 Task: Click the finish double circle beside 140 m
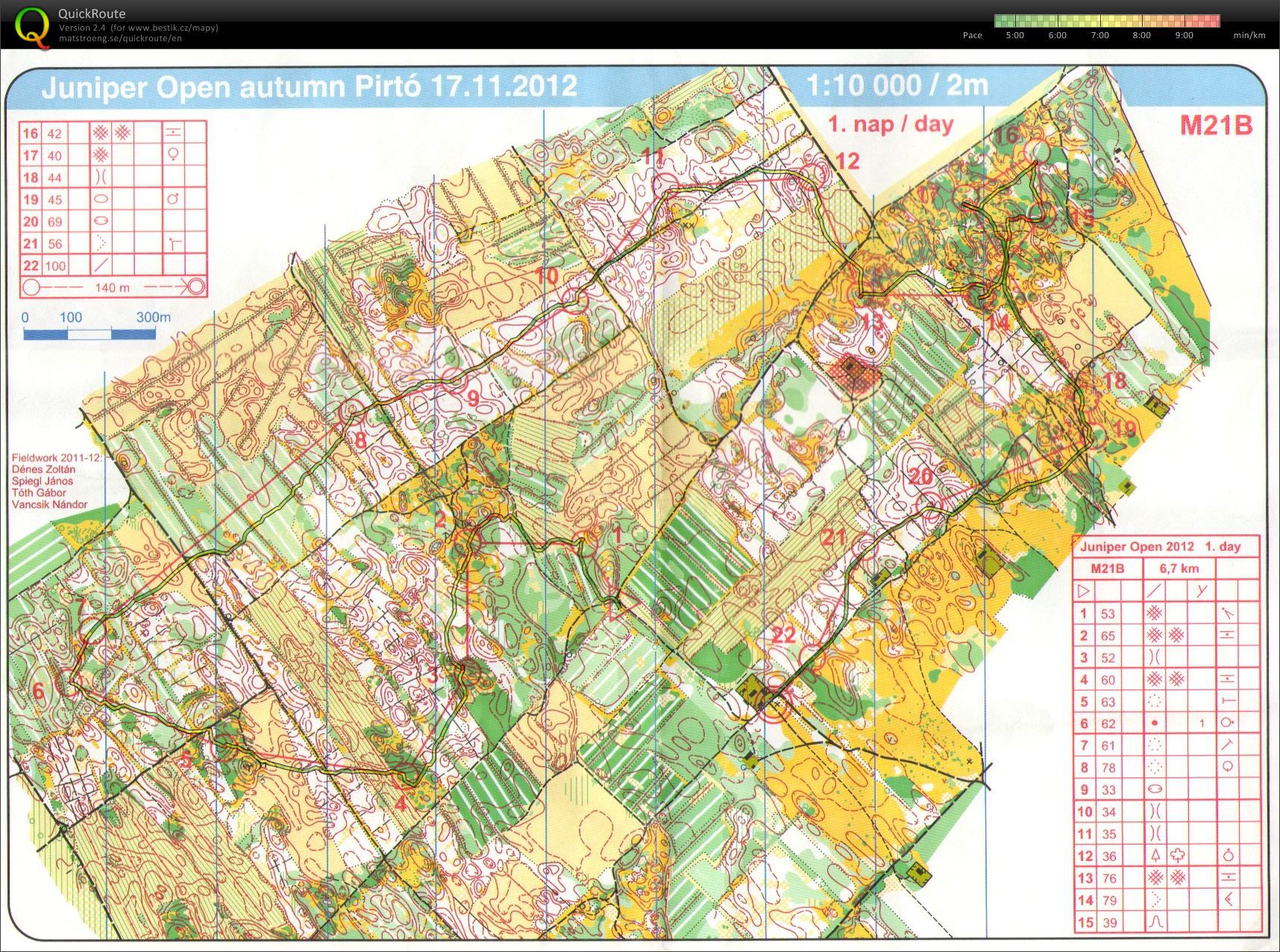[x=196, y=286]
